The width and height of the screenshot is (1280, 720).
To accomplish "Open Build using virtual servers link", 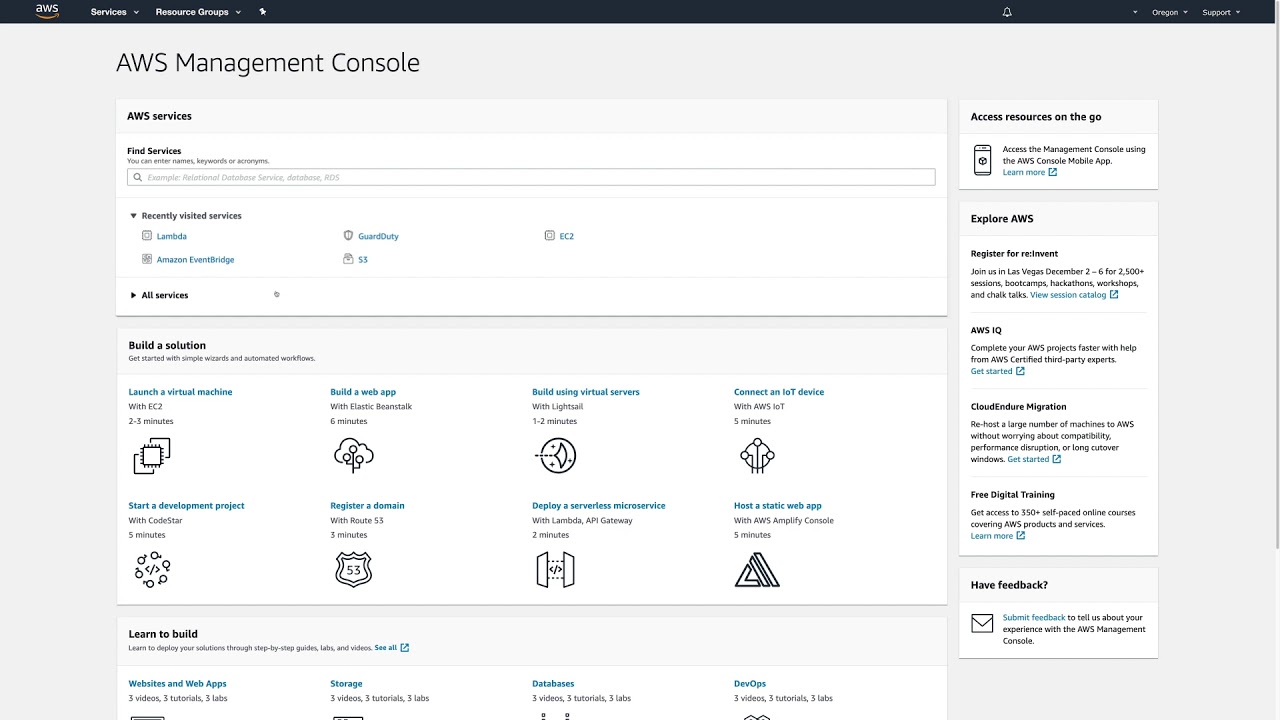I will tap(586, 392).
